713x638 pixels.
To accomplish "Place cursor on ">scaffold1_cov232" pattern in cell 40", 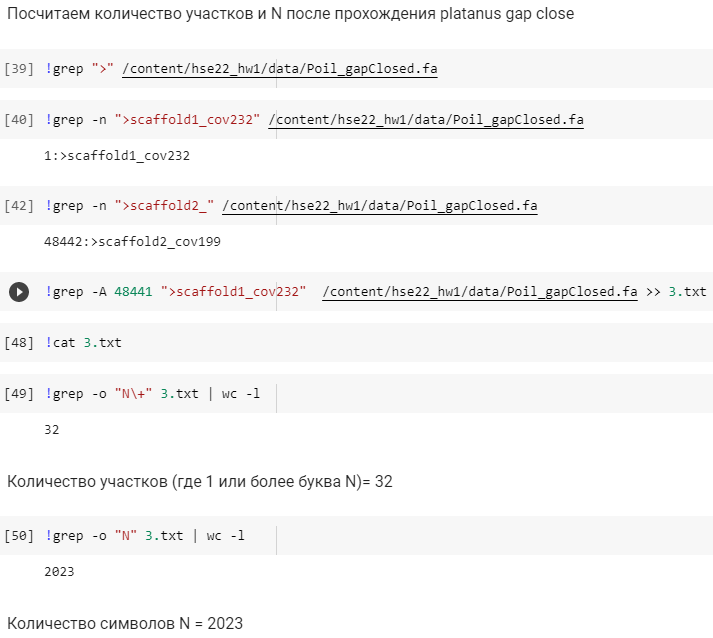I will [x=187, y=120].
